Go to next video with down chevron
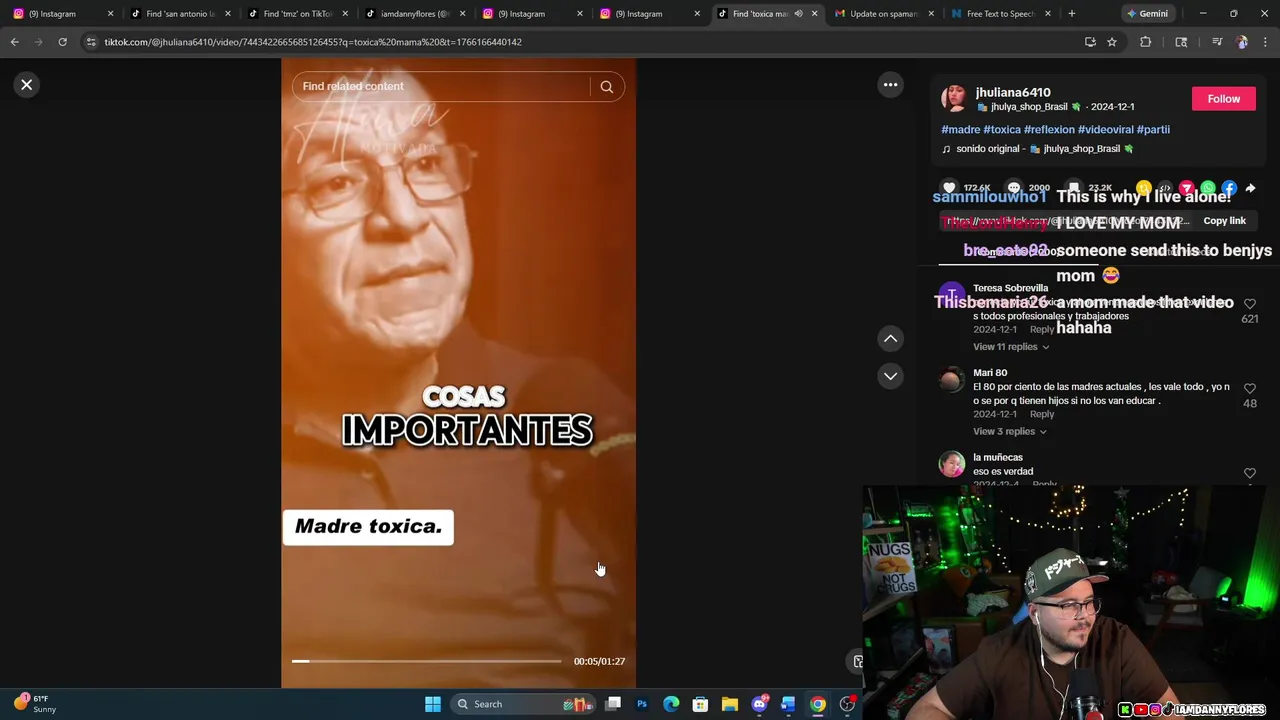The height and width of the screenshot is (720, 1280). tap(890, 376)
